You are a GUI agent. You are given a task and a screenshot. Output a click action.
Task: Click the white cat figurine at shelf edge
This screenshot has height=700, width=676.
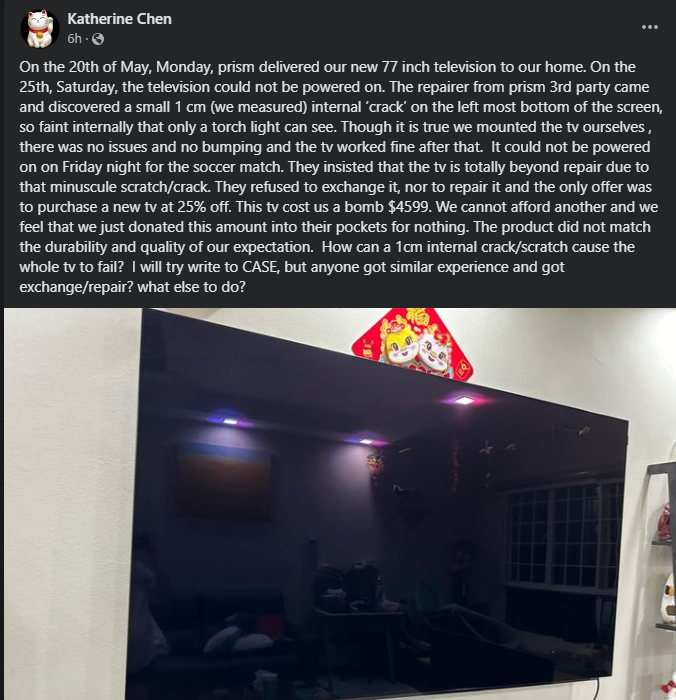(x=668, y=598)
